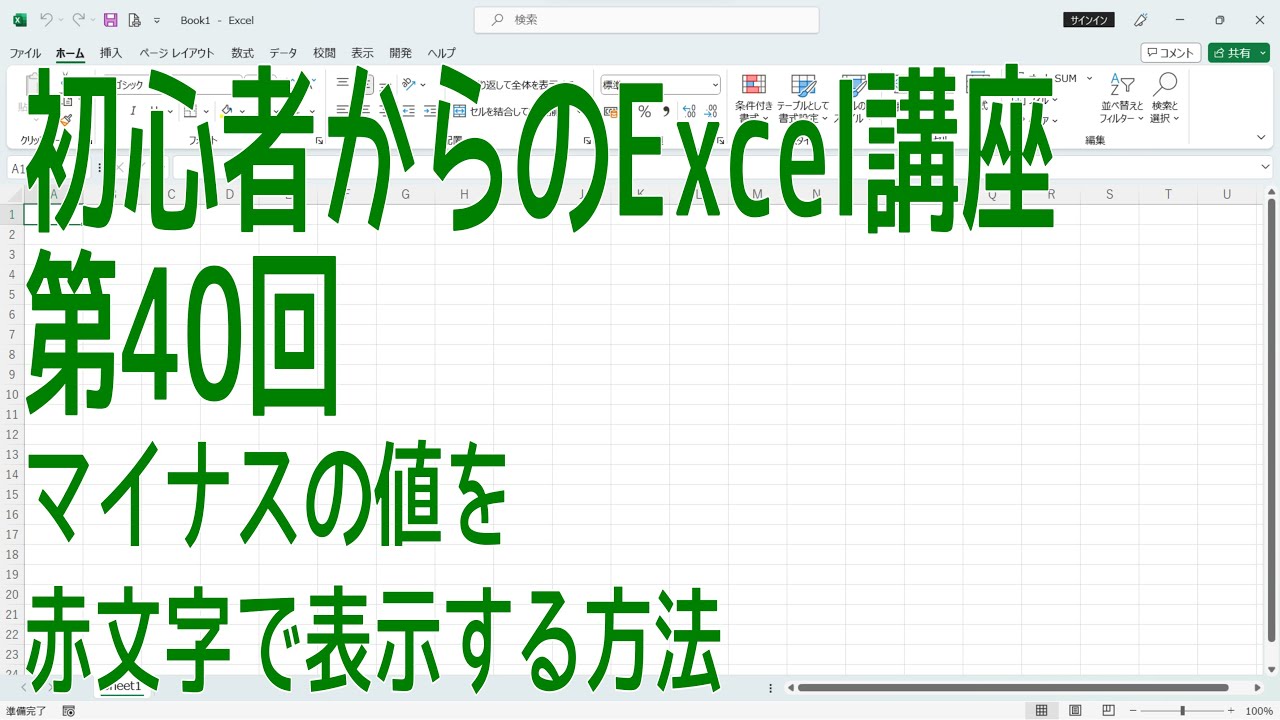This screenshot has height=720, width=1280.
Task: Click the new document icon in quick access
Action: click(x=134, y=20)
